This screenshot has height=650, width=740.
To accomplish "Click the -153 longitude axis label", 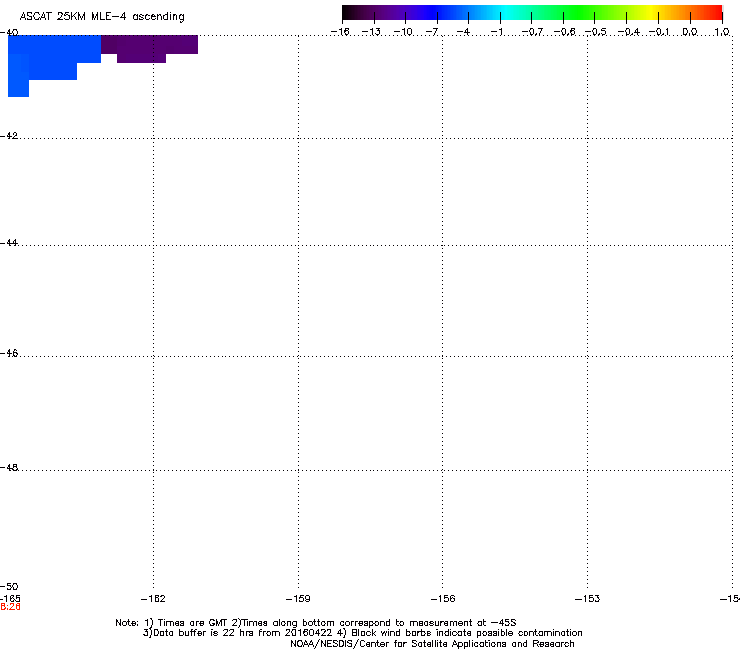I will tap(588, 599).
